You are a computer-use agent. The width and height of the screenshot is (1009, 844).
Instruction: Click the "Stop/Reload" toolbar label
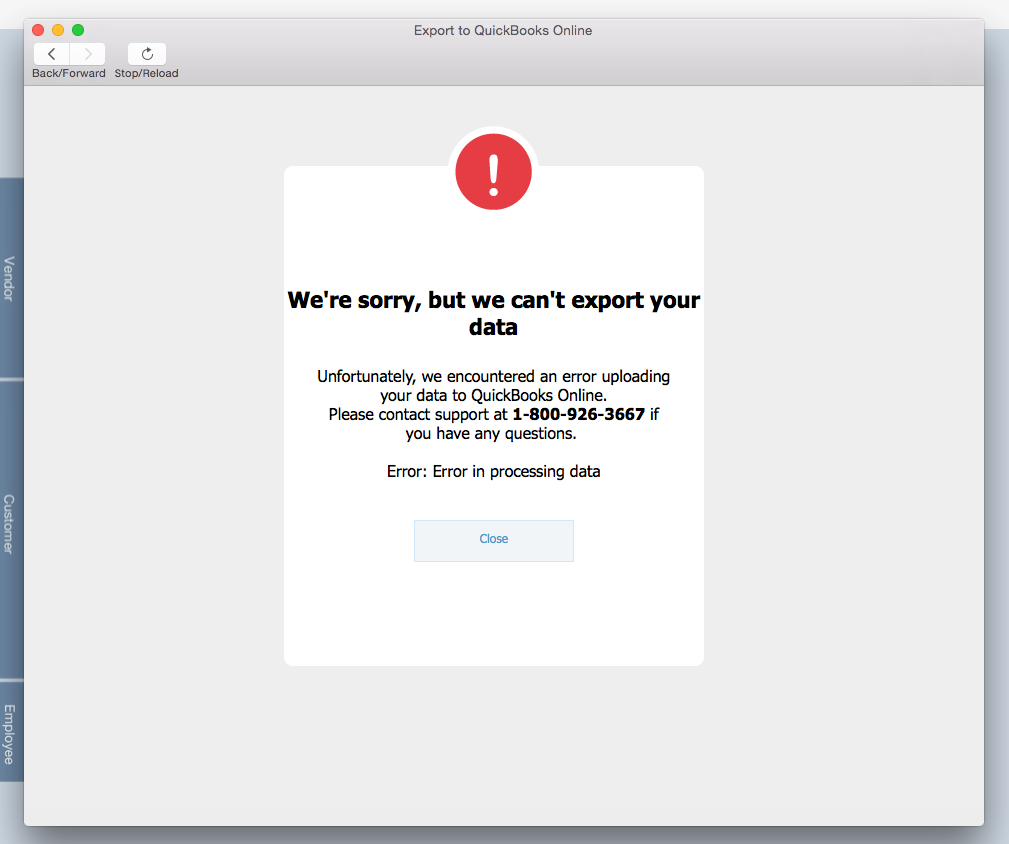click(x=147, y=73)
